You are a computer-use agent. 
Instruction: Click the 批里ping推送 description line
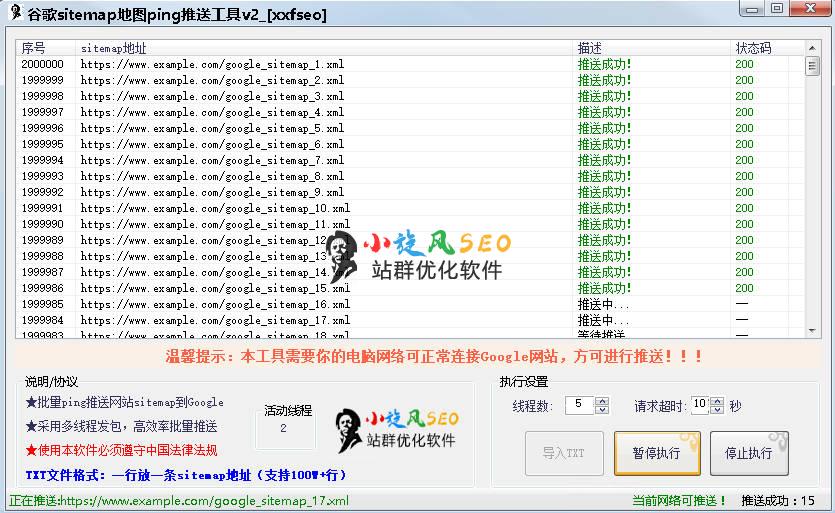125,403
